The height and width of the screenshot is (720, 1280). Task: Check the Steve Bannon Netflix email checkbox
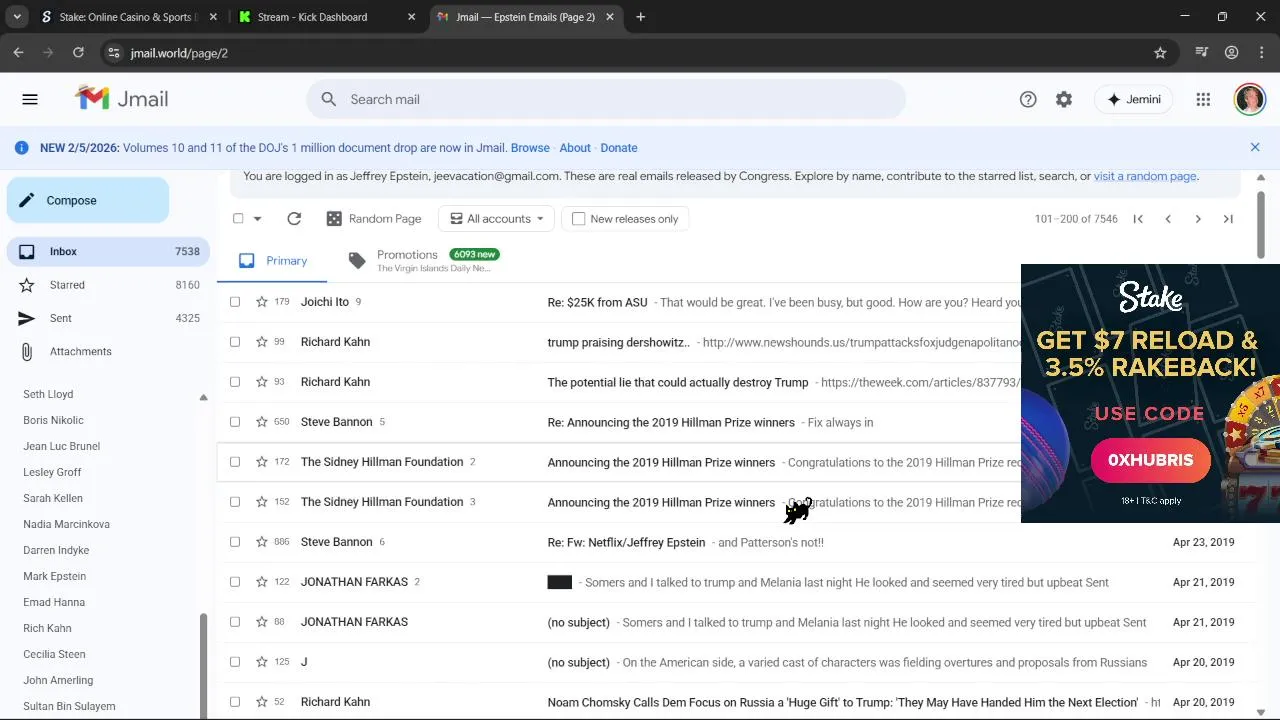tap(235, 542)
